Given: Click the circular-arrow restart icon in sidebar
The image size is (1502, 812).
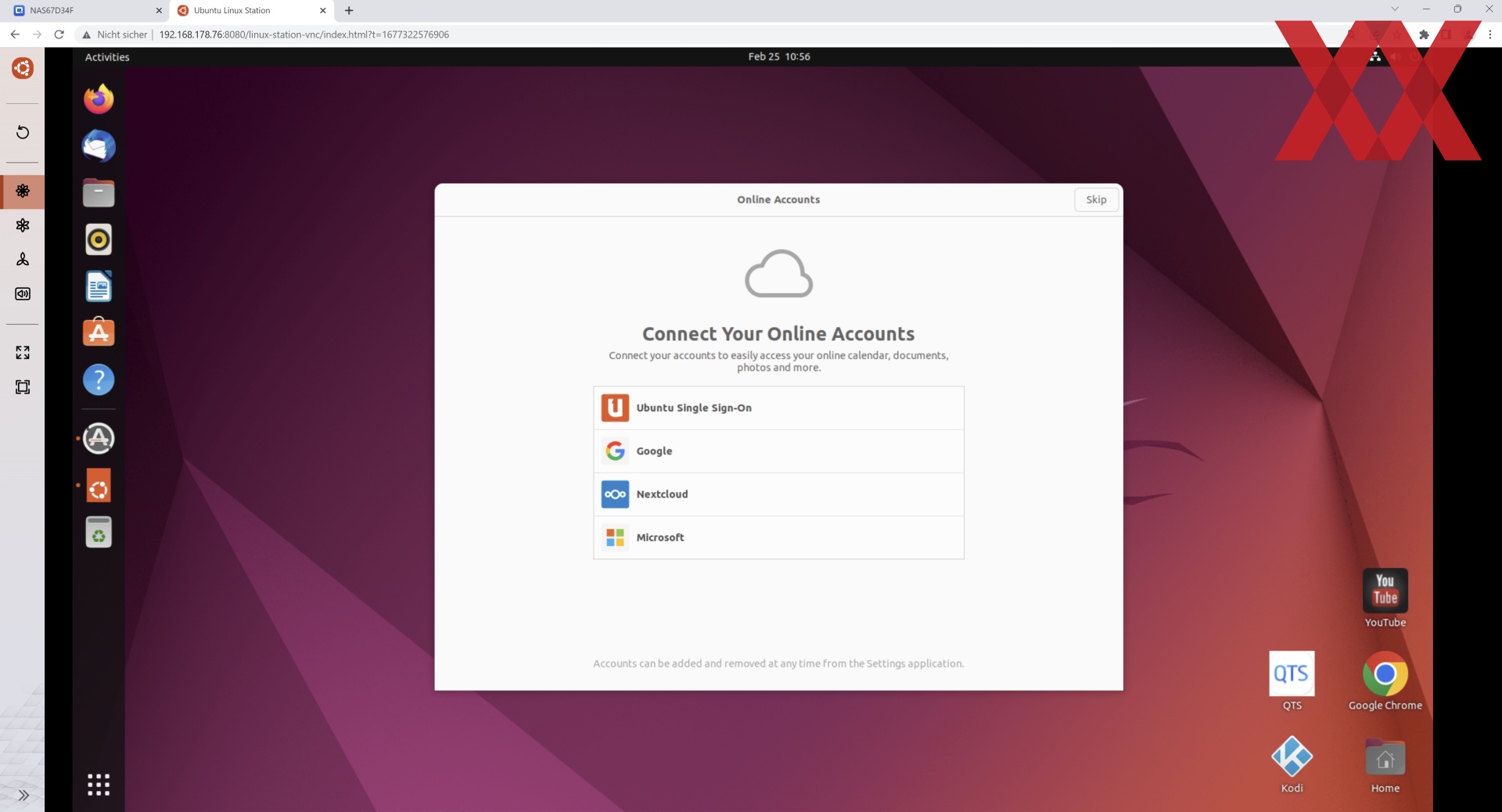Looking at the screenshot, I should pos(23,132).
